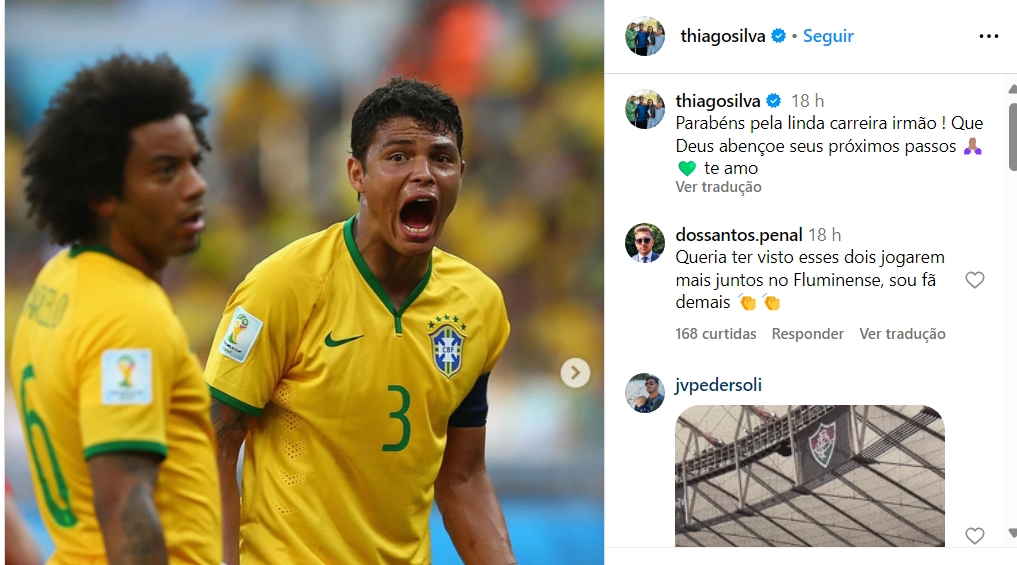Open the jvpedersoli username link
The width and height of the screenshot is (1017, 565).
click(x=718, y=385)
